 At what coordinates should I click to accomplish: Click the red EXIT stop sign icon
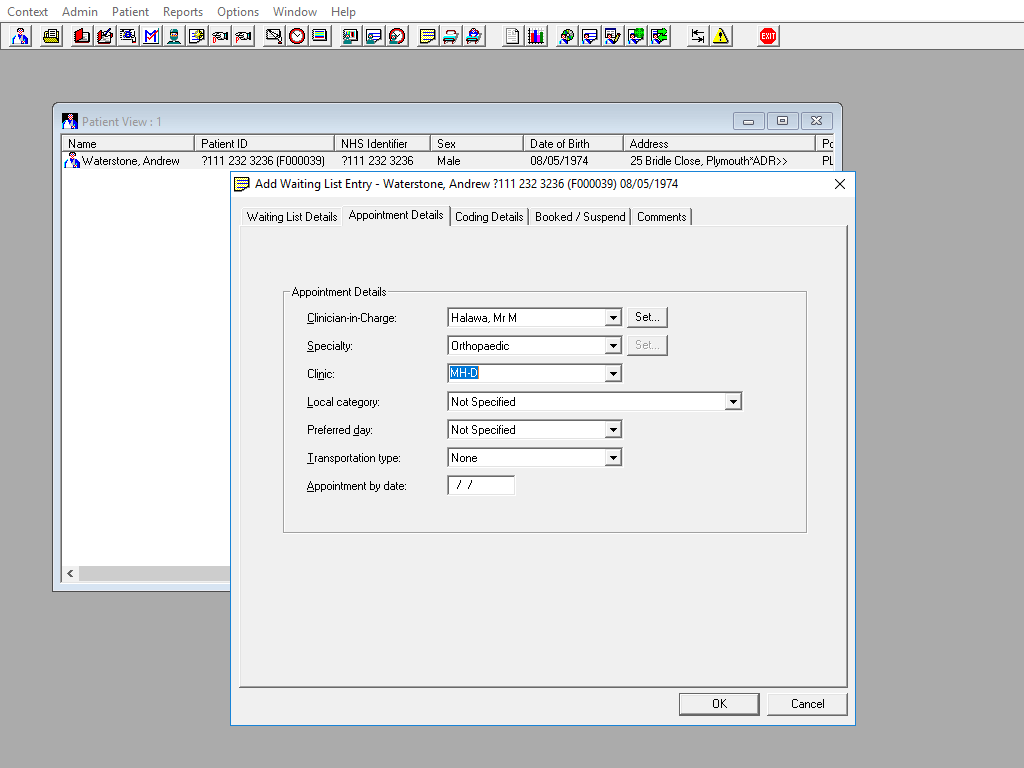[x=768, y=36]
